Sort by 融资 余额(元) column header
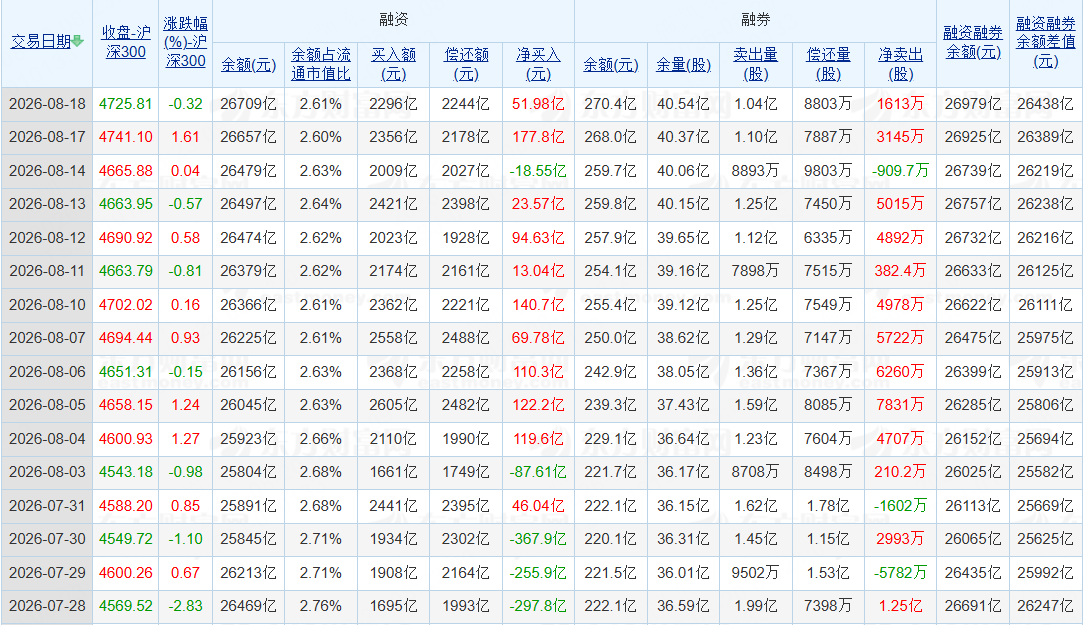Screen dimensions: 1084x625 click(248, 65)
